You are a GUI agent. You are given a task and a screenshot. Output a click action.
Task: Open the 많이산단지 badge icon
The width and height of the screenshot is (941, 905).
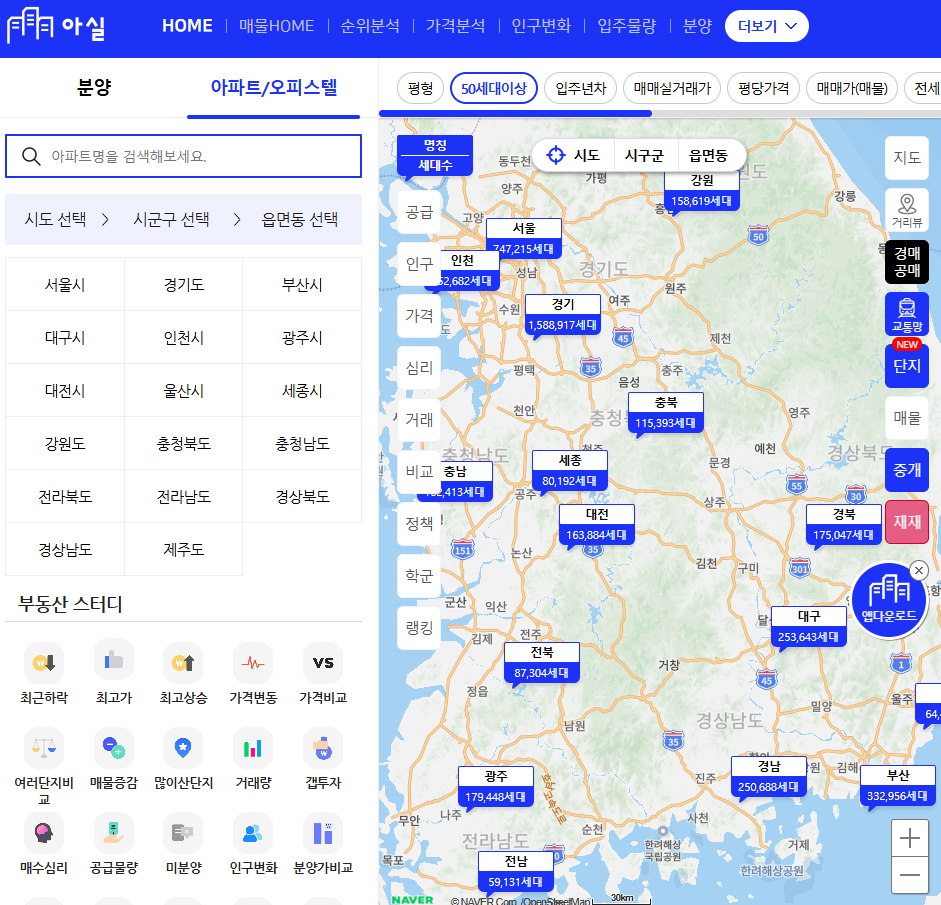tap(183, 748)
